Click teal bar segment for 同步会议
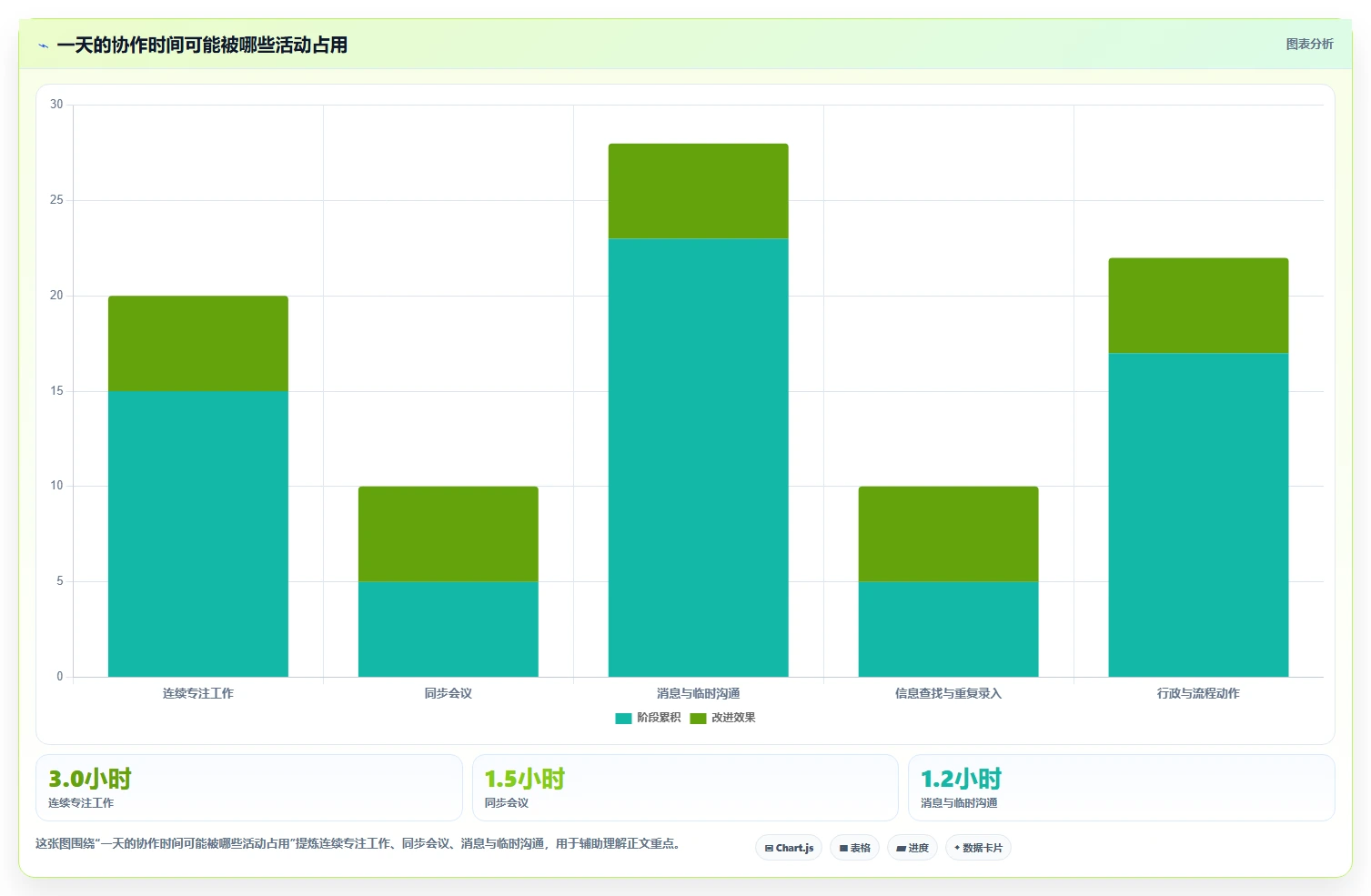1371x896 pixels. coord(449,629)
